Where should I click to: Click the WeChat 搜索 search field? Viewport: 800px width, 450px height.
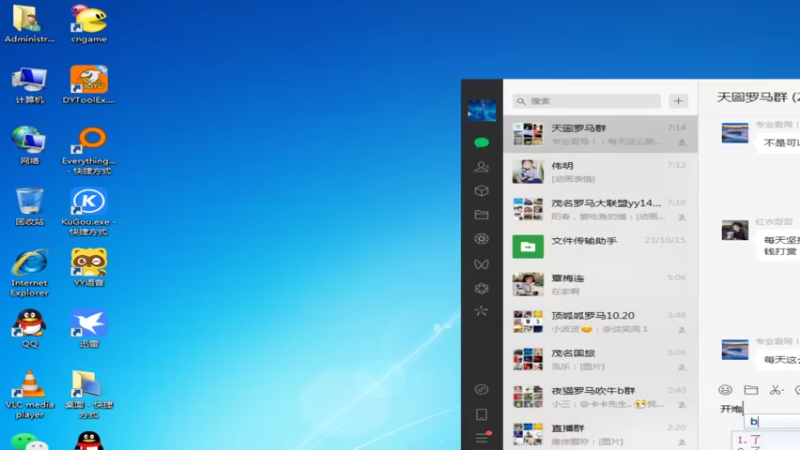pos(587,101)
